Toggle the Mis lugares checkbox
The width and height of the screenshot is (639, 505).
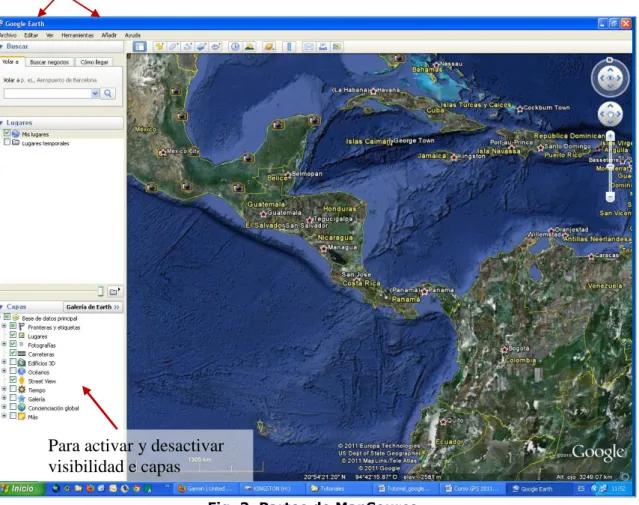point(7,133)
